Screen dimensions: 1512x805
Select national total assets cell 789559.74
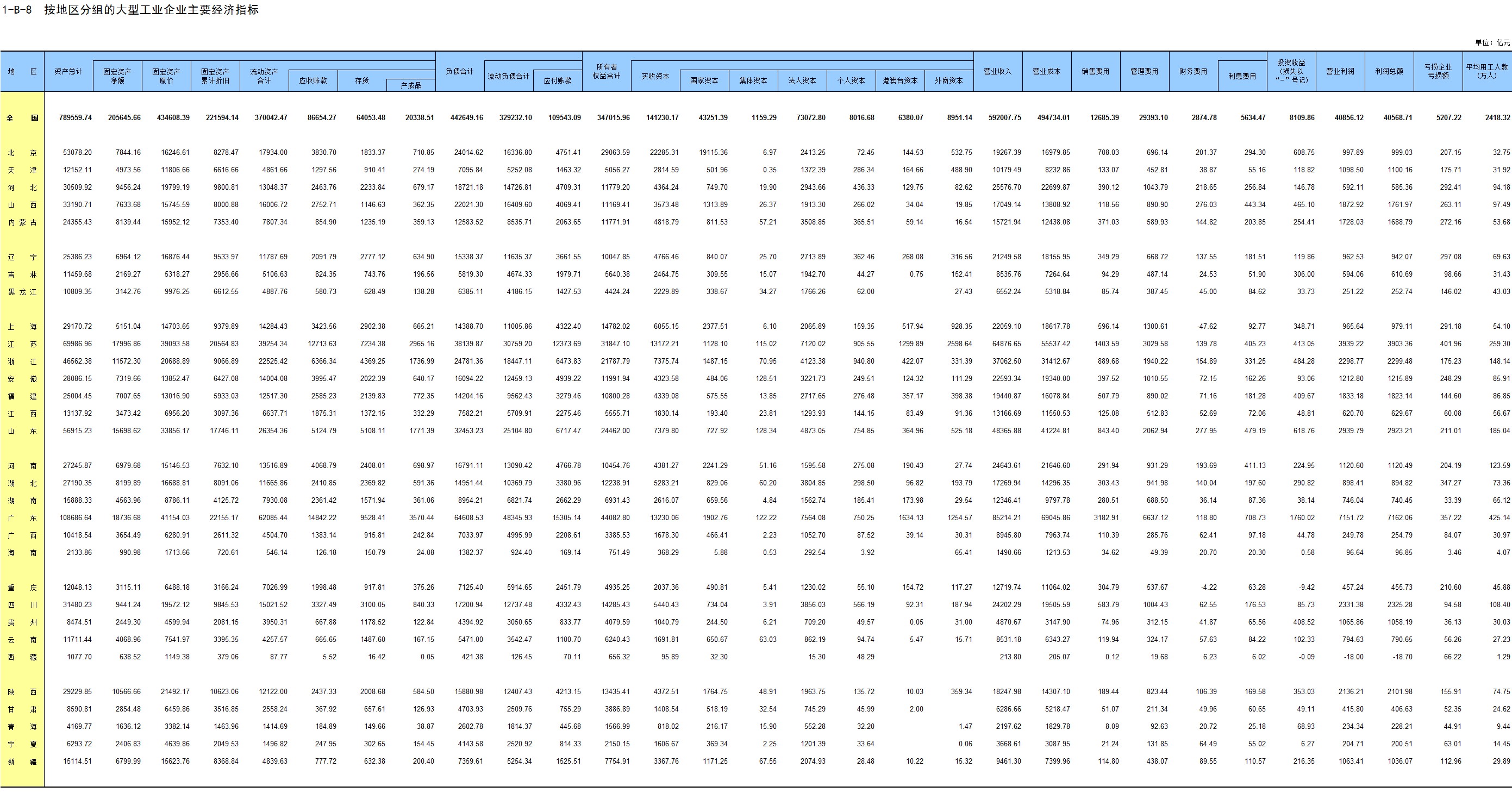(76, 118)
